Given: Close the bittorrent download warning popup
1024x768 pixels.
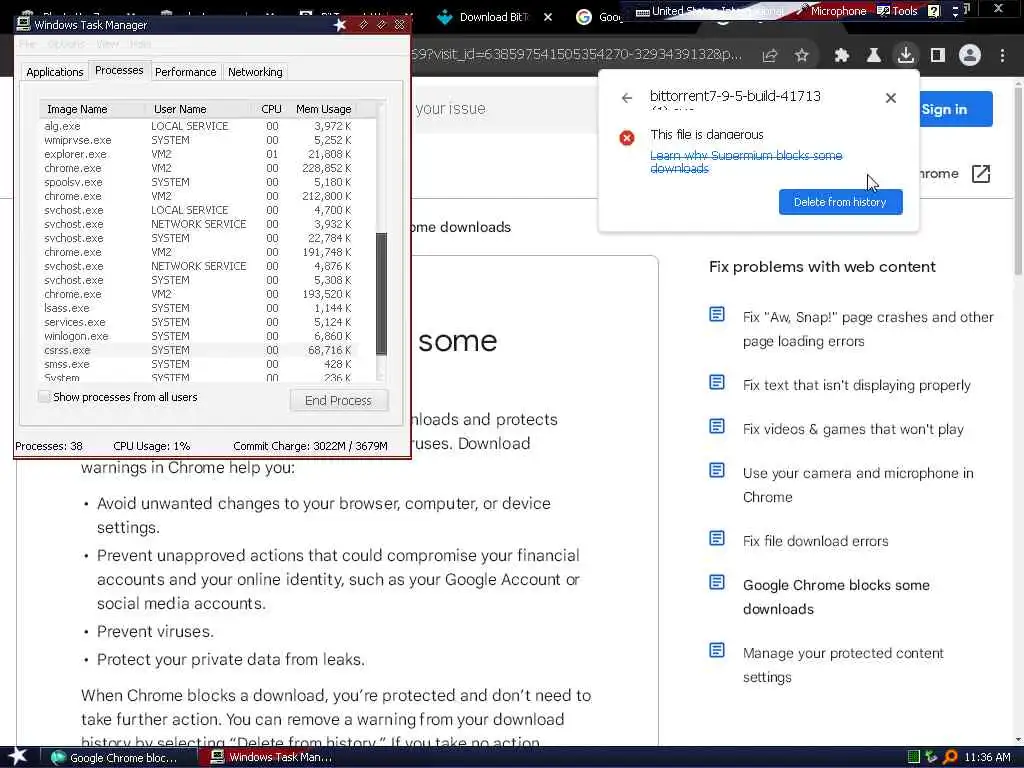Looking at the screenshot, I should pos(891,98).
